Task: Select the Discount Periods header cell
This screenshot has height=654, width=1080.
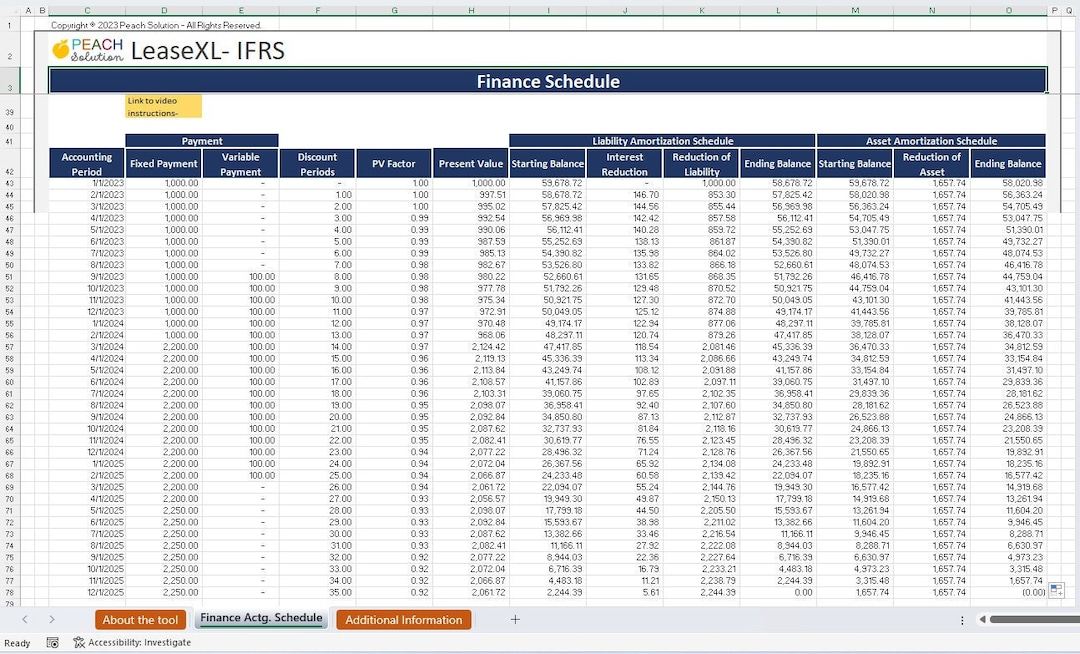Action: (x=317, y=162)
